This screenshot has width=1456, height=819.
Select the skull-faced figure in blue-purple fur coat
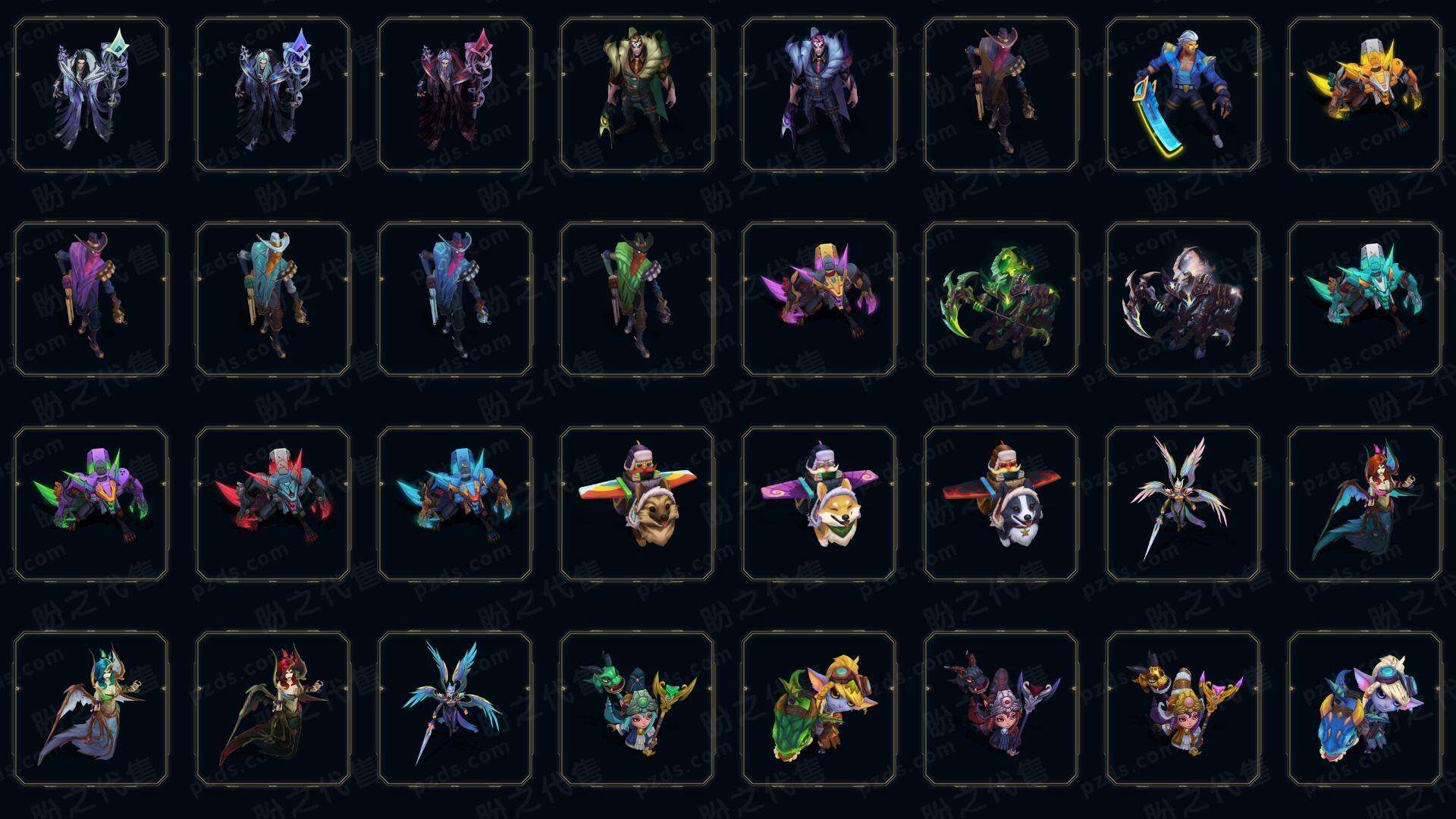pos(819,95)
